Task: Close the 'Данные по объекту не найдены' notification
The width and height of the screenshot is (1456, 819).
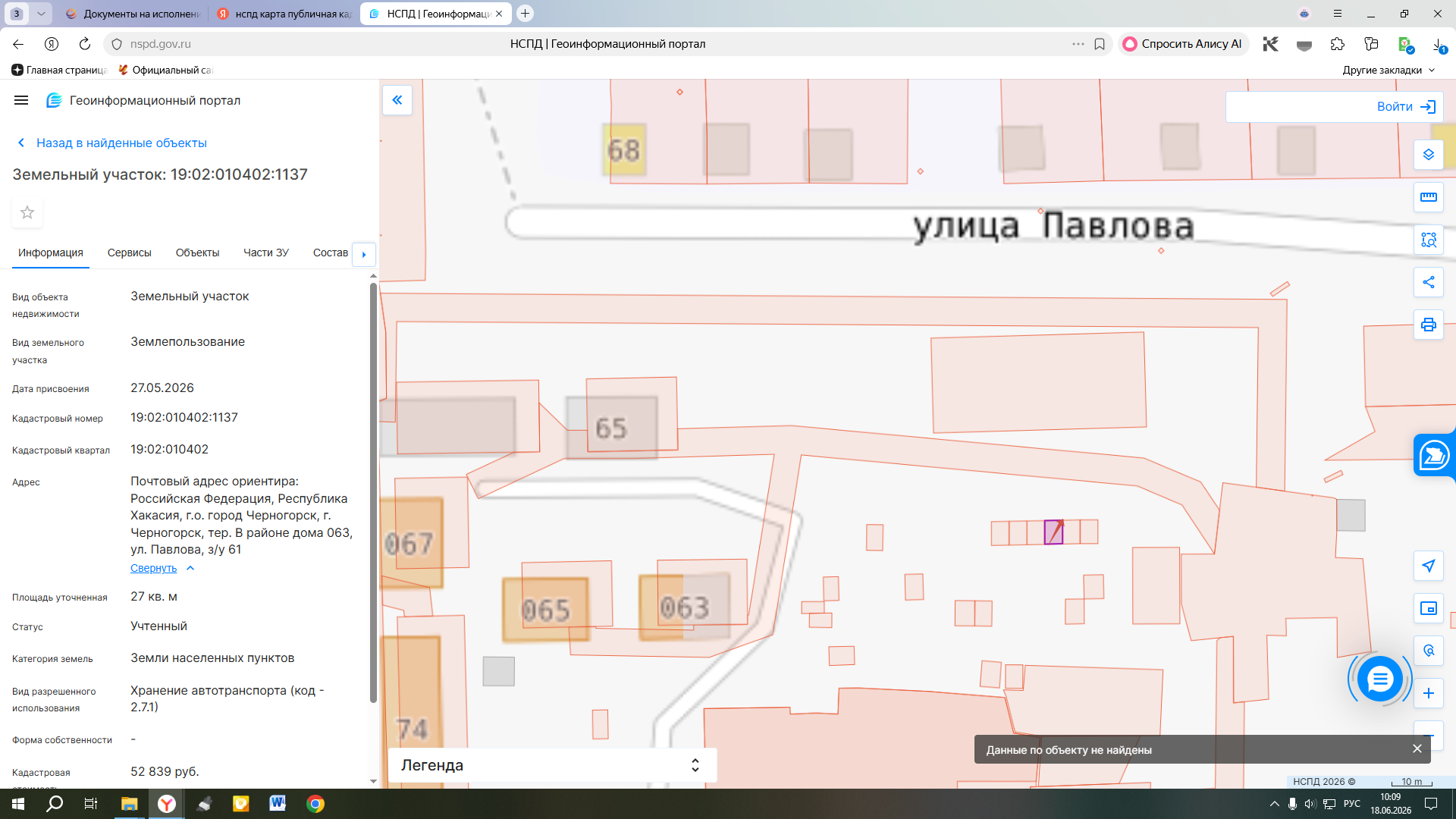Action: click(1417, 748)
